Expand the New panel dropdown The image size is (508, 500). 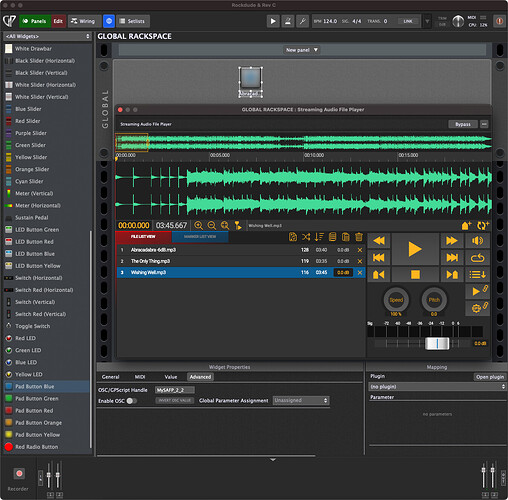302,50
